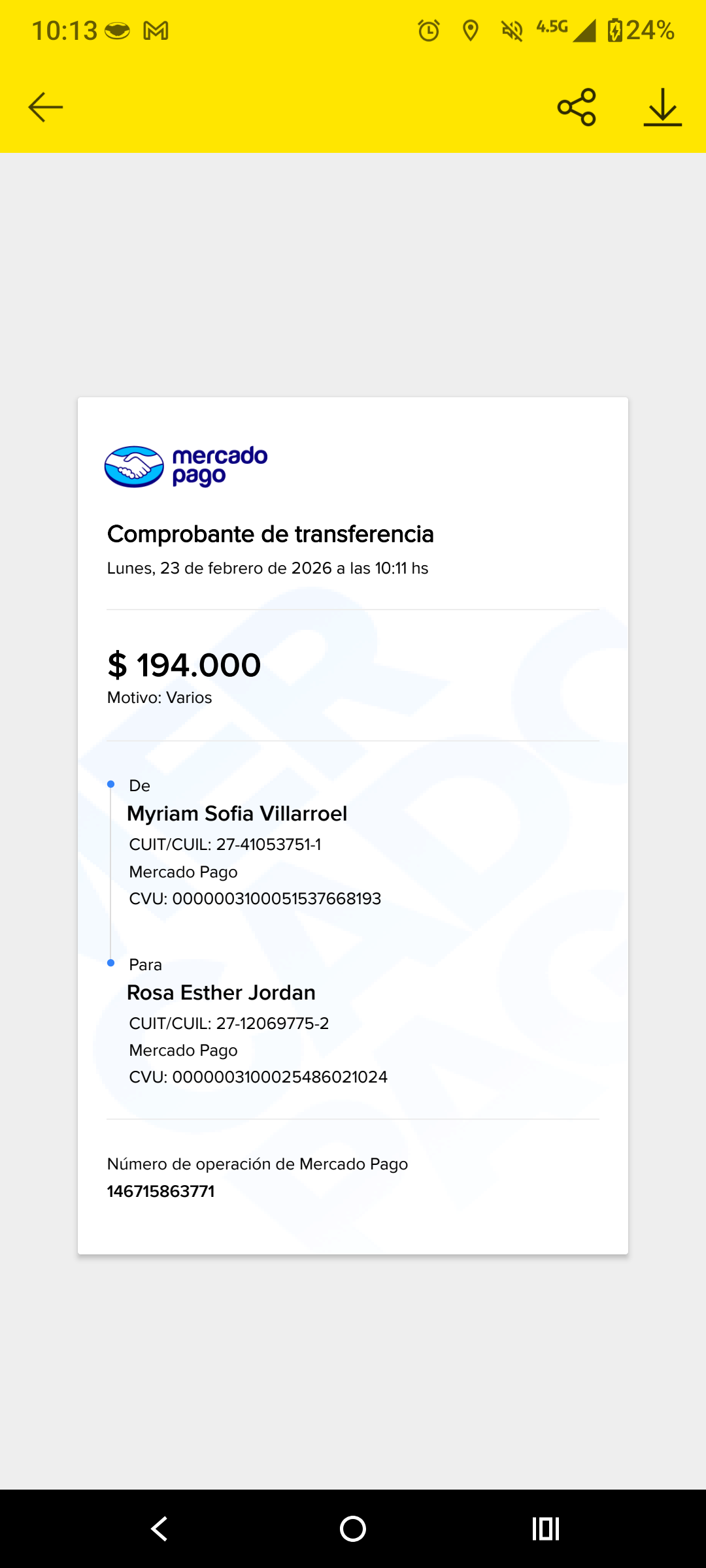The image size is (706, 1568).
Task: Tap the recipient's CVU number
Action: point(279,1077)
